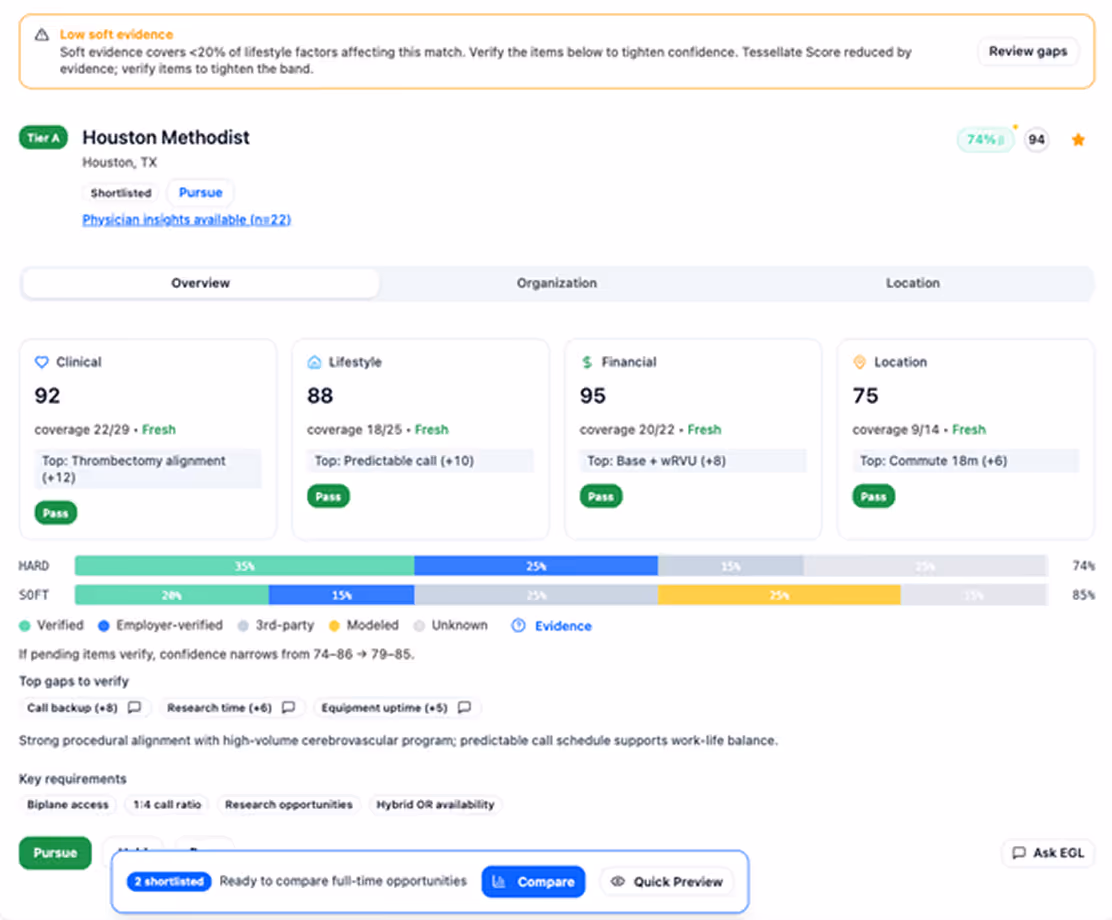This screenshot has width=1112, height=920.
Task: Click the Hybrid OR availability chip
Action: (x=435, y=804)
